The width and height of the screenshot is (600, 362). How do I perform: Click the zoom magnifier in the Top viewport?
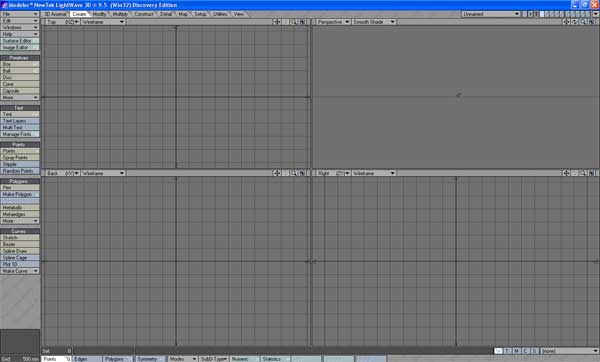click(x=293, y=22)
